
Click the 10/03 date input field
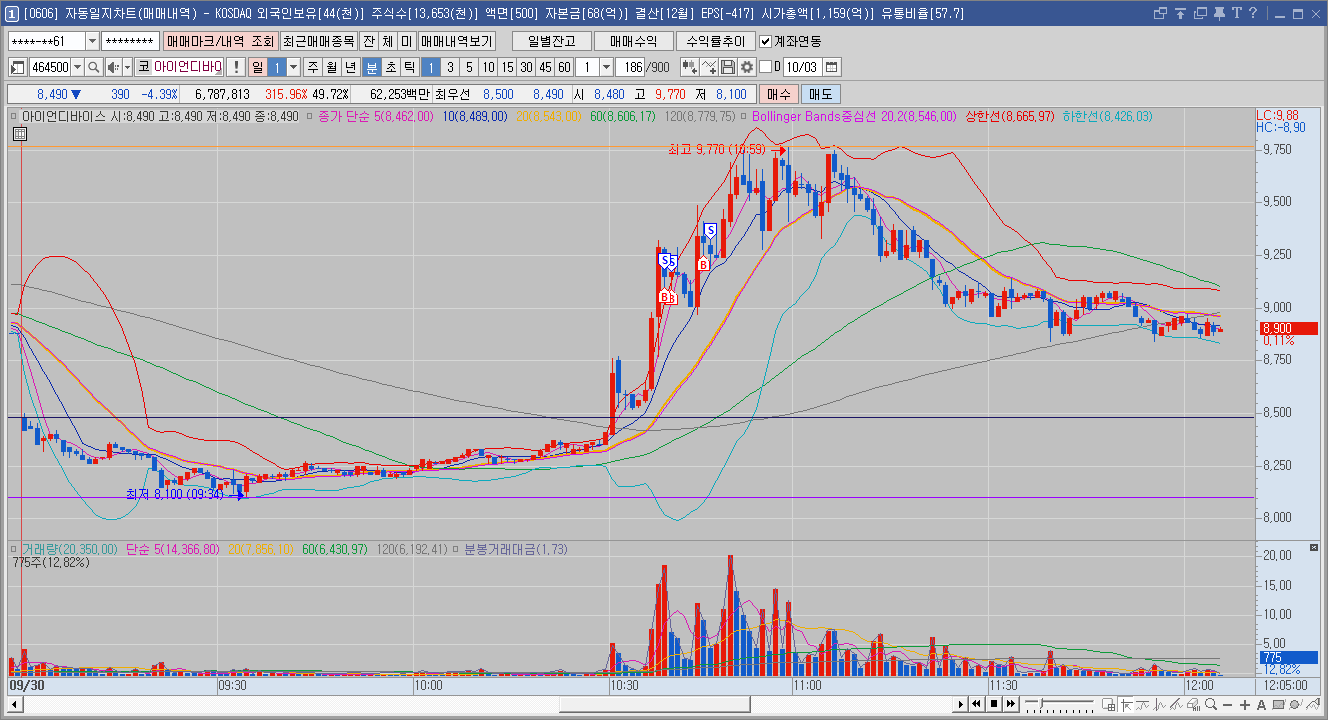click(802, 67)
